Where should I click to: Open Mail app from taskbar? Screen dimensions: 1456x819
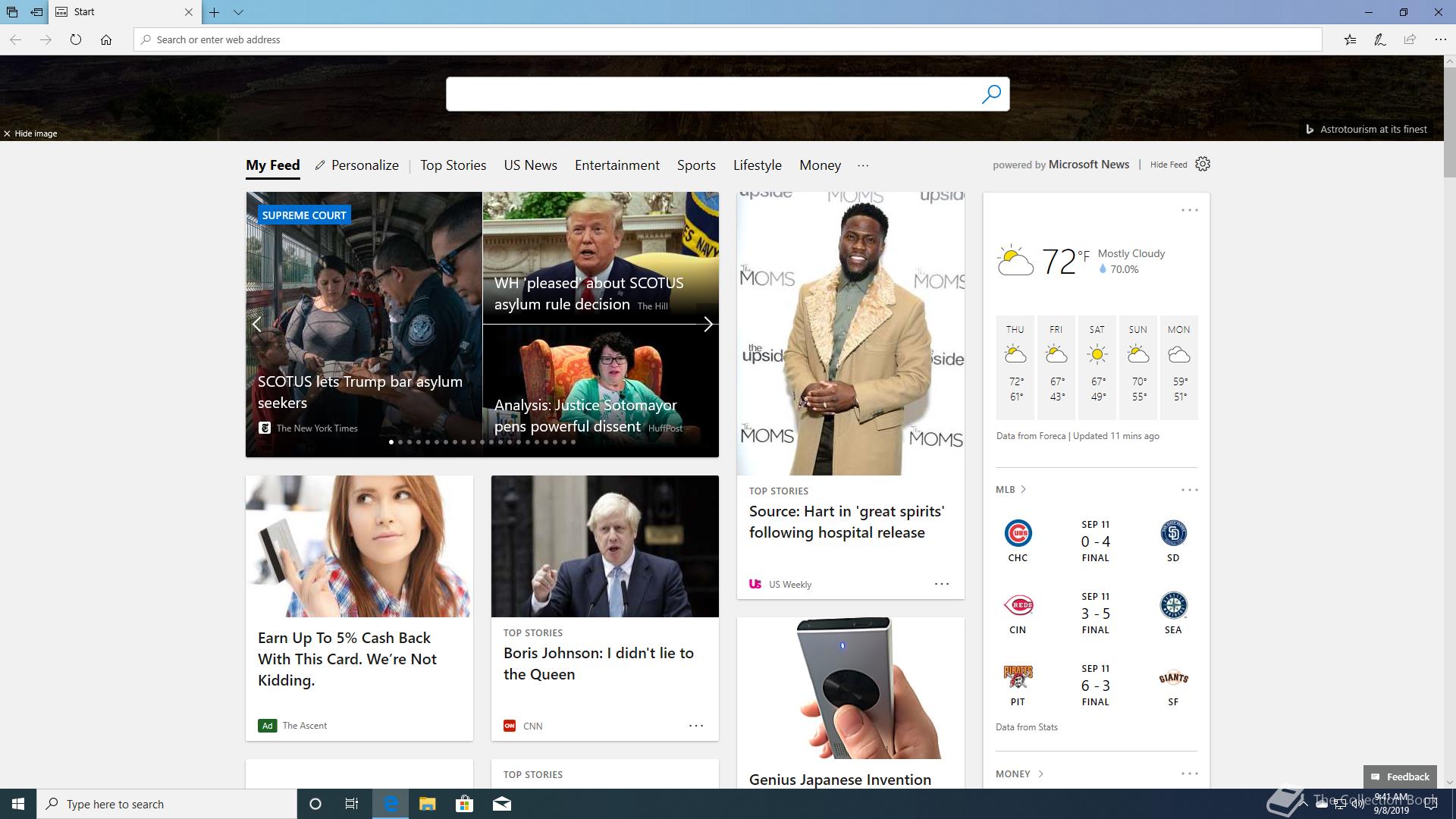(502, 804)
